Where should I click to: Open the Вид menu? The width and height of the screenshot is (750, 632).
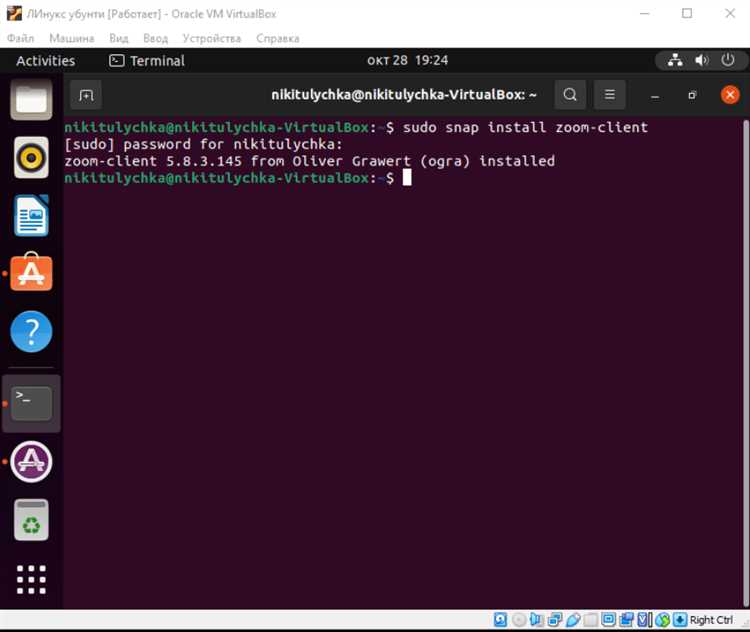(x=119, y=38)
